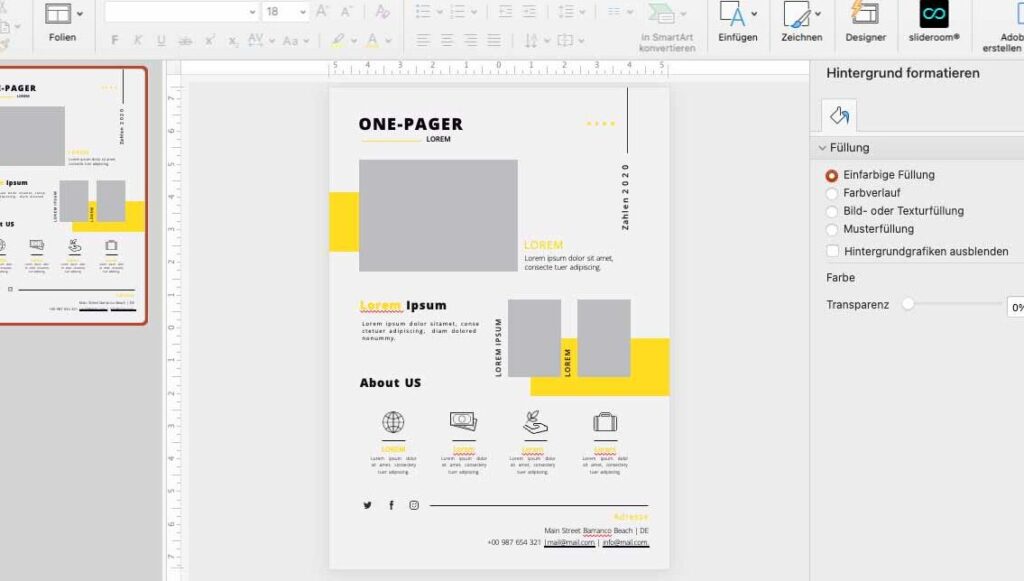Click the underline formatting button
The image size is (1024, 581).
(x=161, y=41)
